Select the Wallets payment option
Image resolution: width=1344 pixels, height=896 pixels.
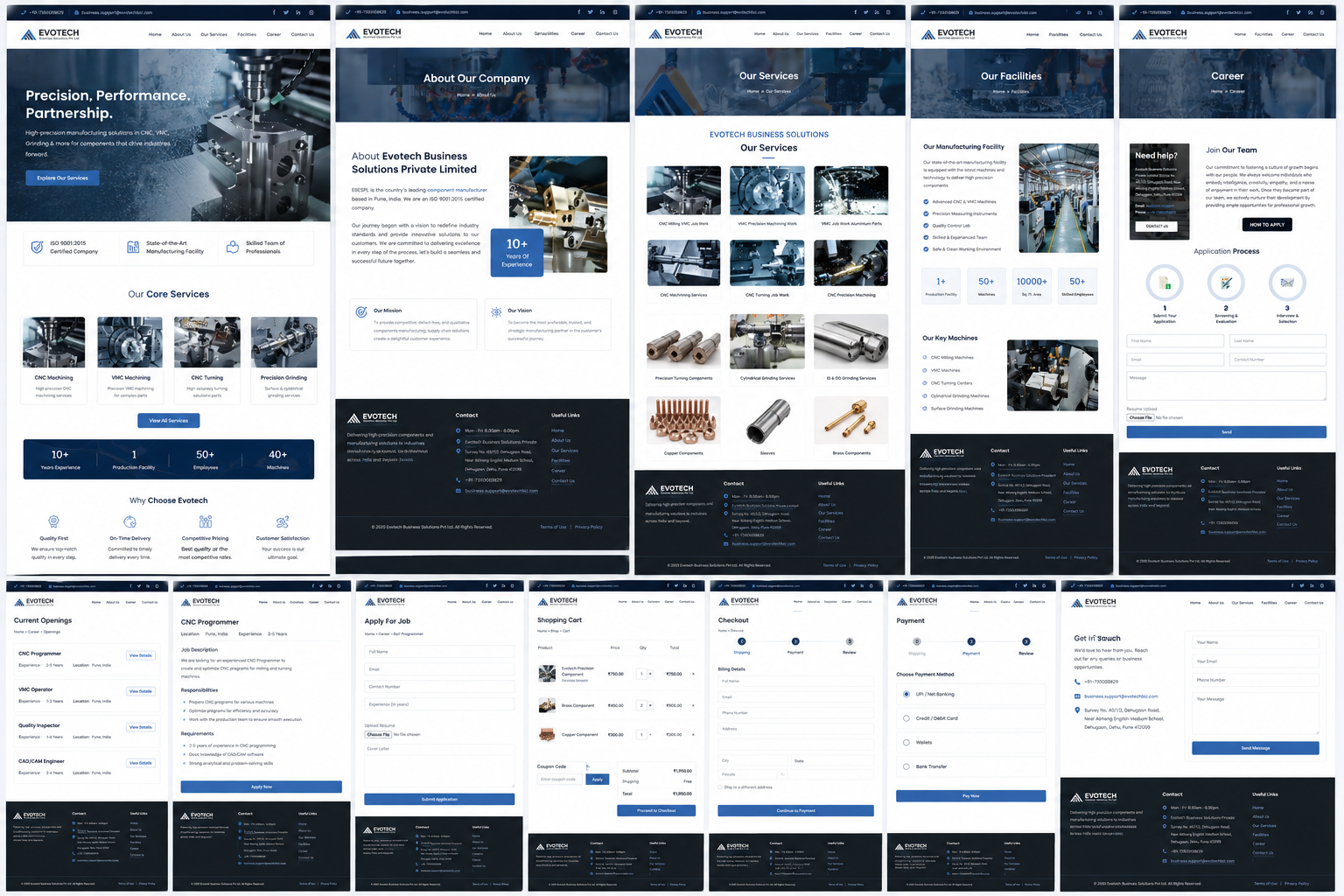coord(906,742)
